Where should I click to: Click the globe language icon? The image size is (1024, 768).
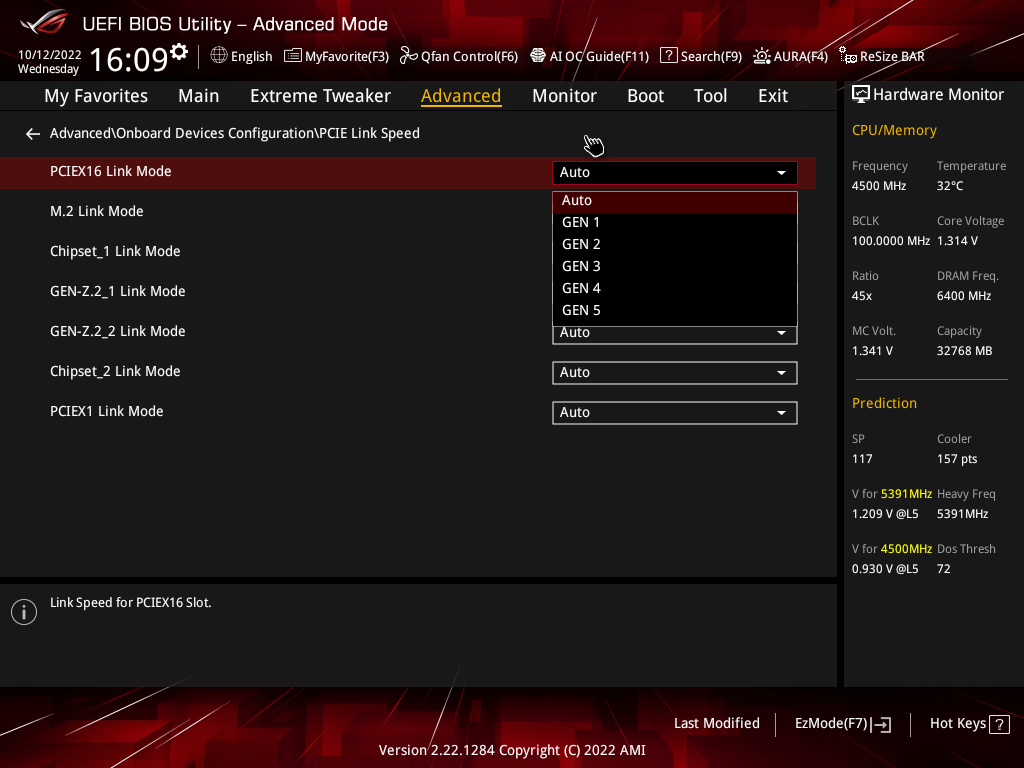pos(219,56)
